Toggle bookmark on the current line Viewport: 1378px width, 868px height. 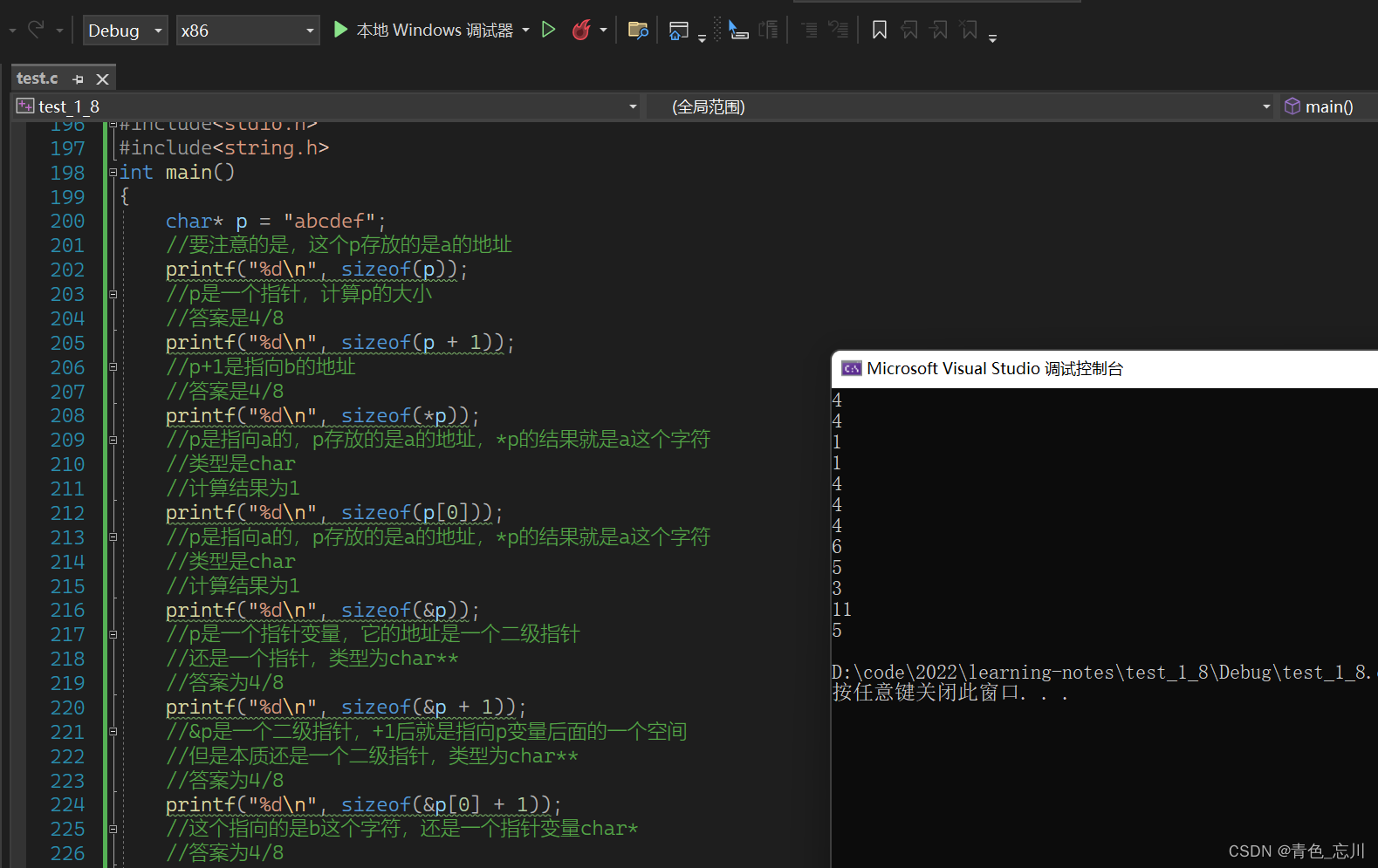coord(879,31)
